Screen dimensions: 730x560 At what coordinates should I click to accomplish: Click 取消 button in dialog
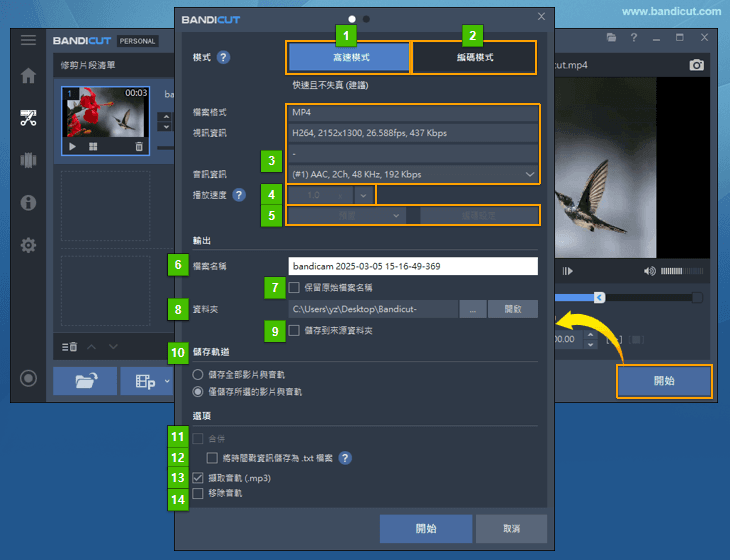512,529
